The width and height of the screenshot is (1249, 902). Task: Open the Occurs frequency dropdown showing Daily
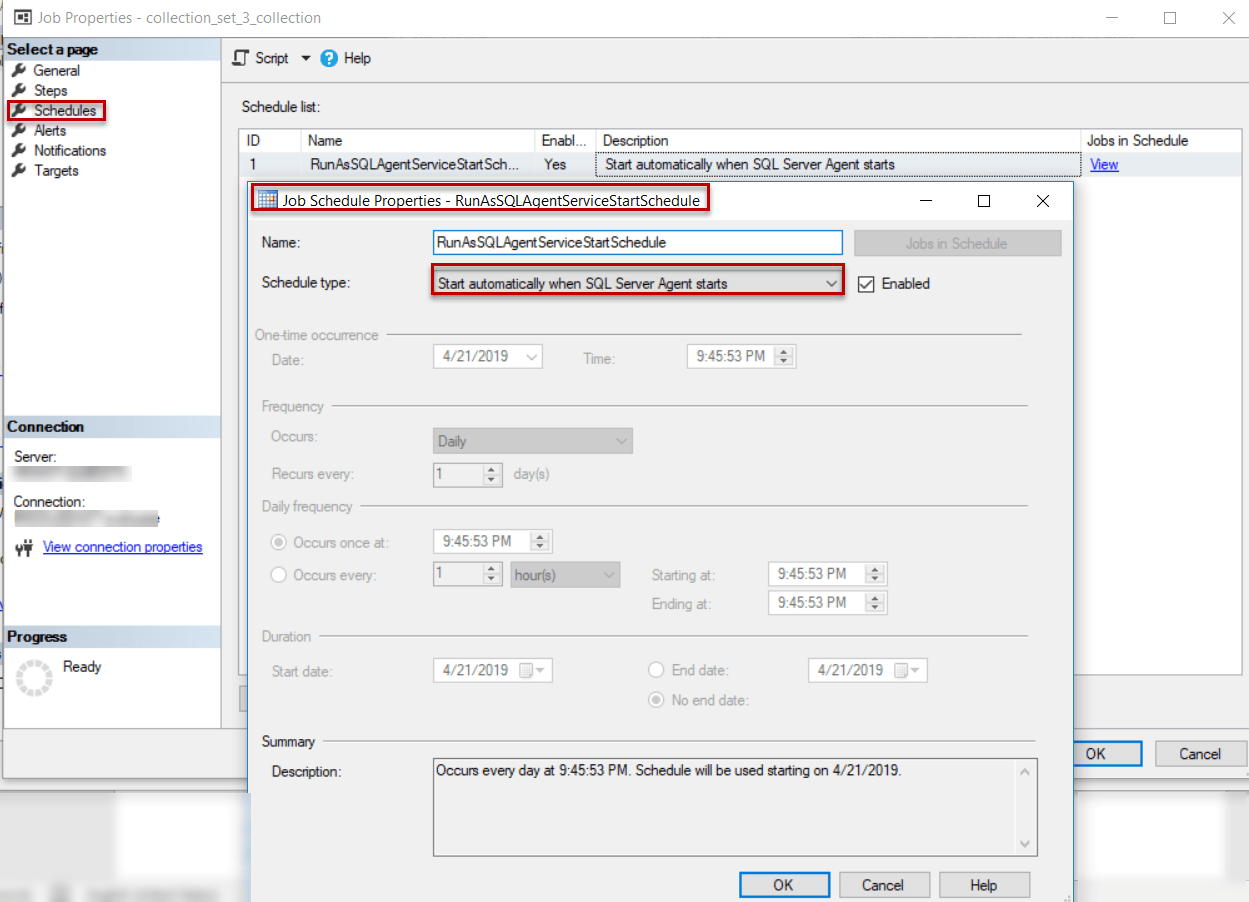(620, 440)
